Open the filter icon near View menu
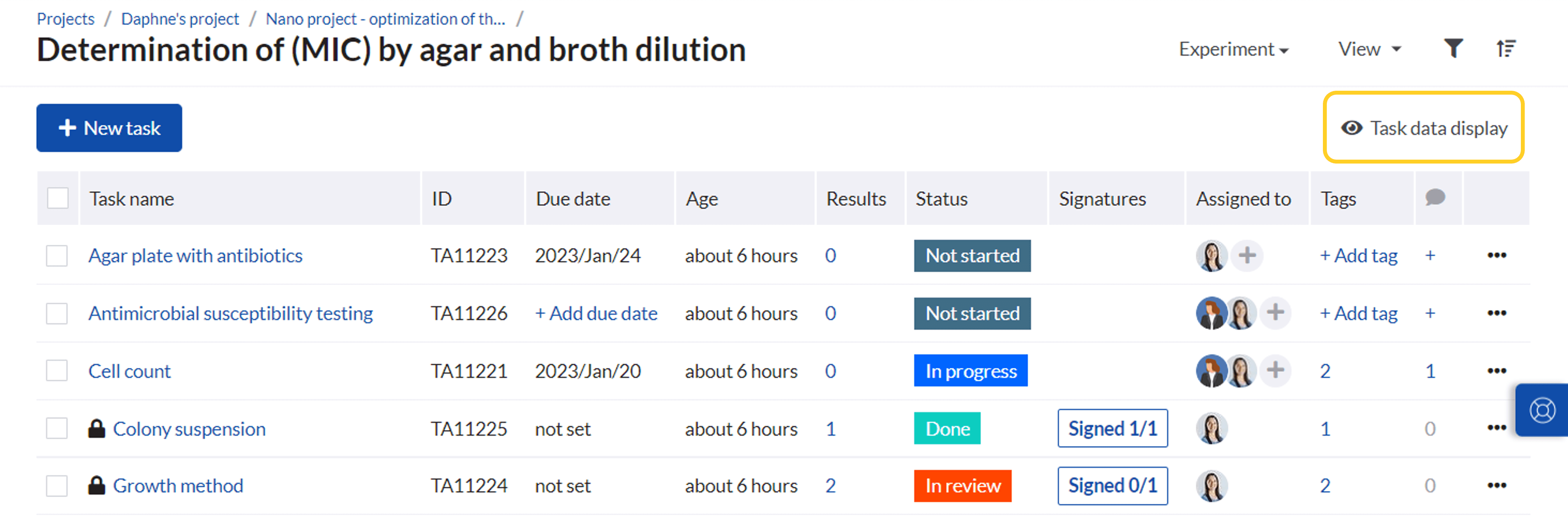 click(x=1453, y=49)
